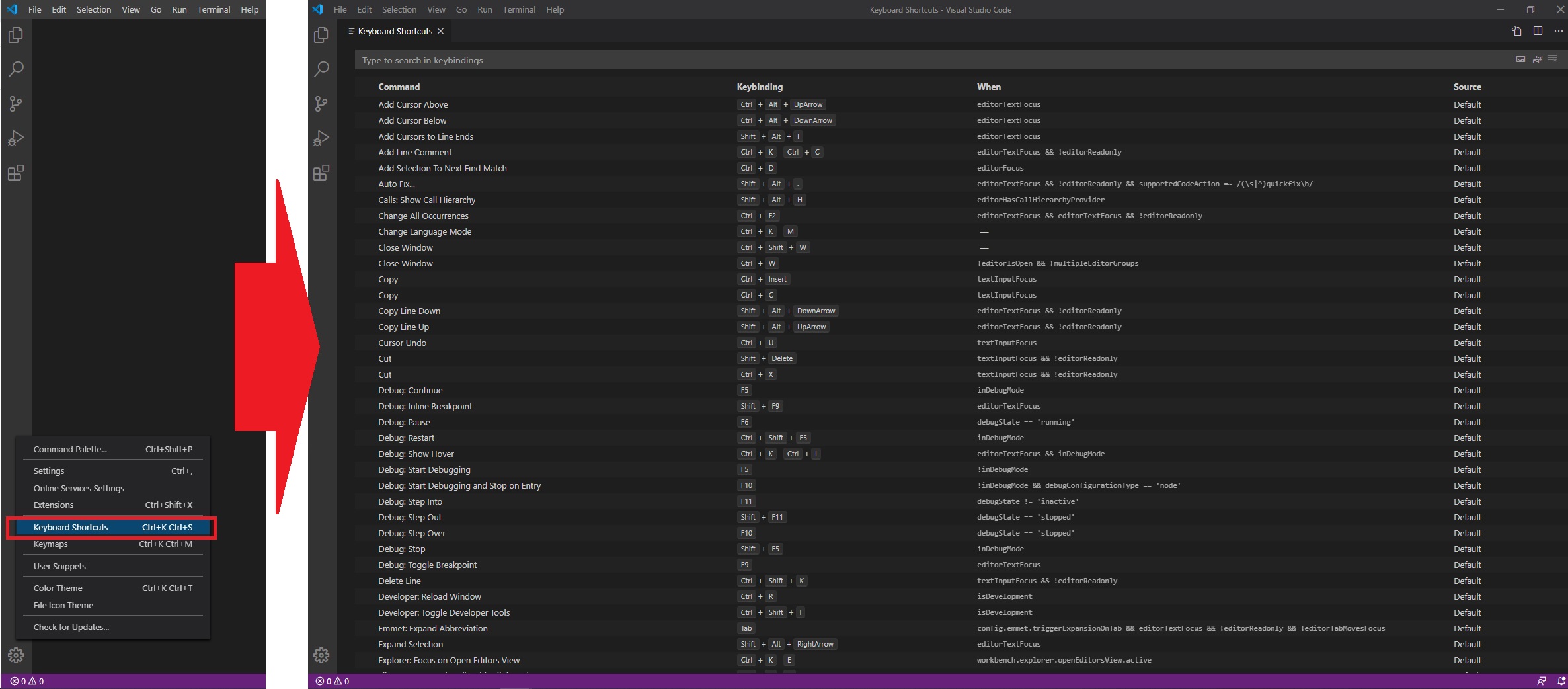The height and width of the screenshot is (689, 1568).
Task: Choose Keymaps from the gear menu
Action: point(113,544)
